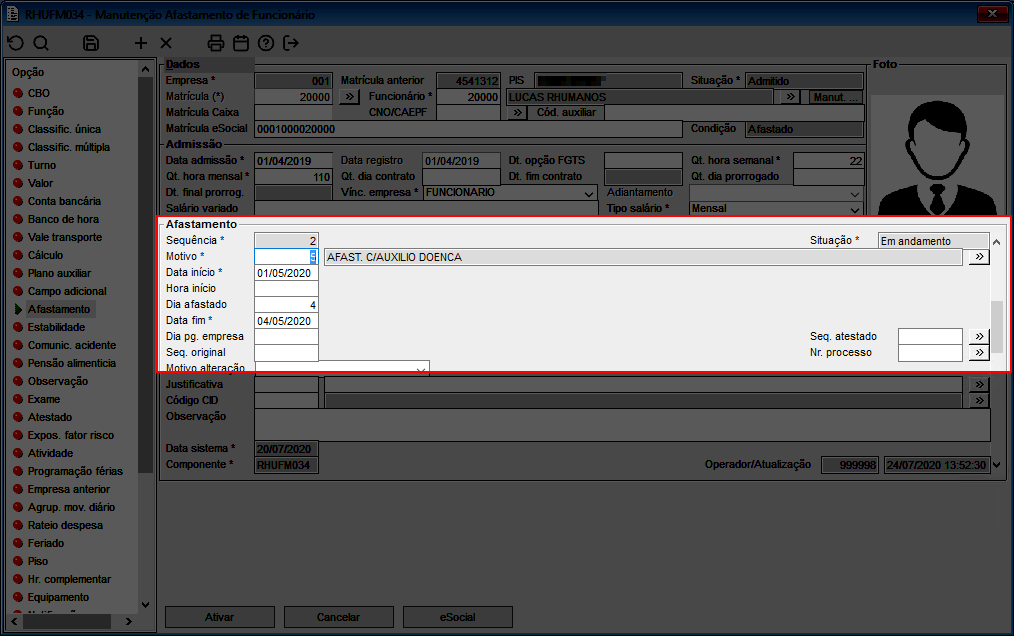Click lookup arrows for Justificativa field
The height and width of the screenshot is (636, 1014).
coord(979,384)
